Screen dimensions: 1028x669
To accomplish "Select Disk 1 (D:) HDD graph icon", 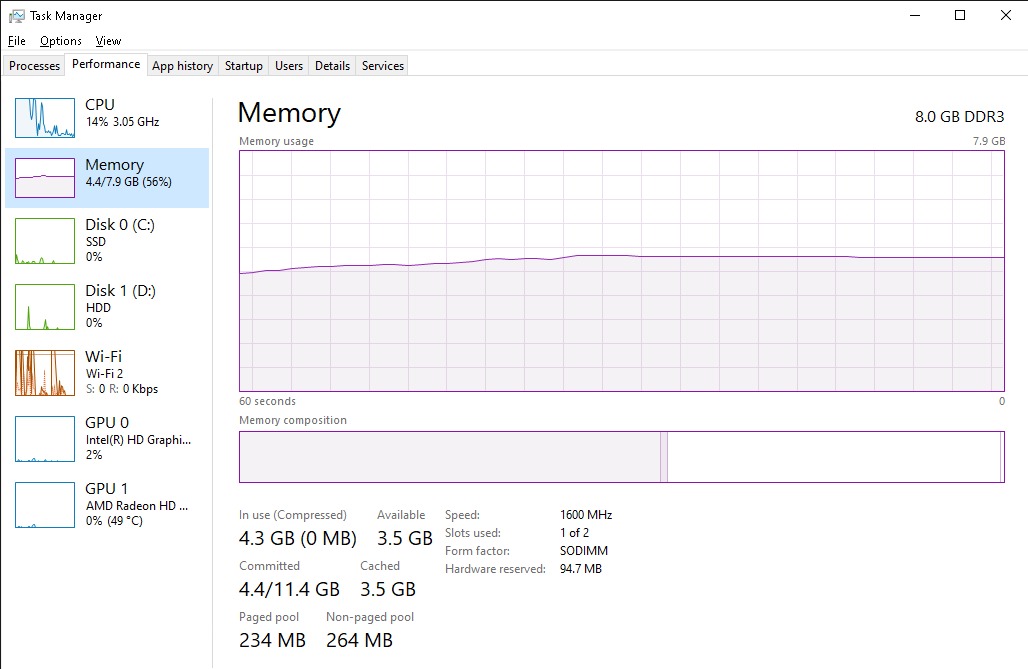I will click(45, 306).
